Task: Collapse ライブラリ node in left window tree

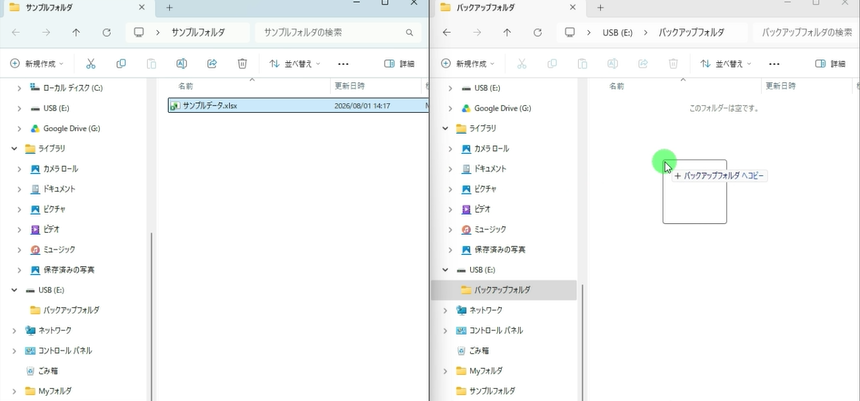Action: (x=14, y=149)
